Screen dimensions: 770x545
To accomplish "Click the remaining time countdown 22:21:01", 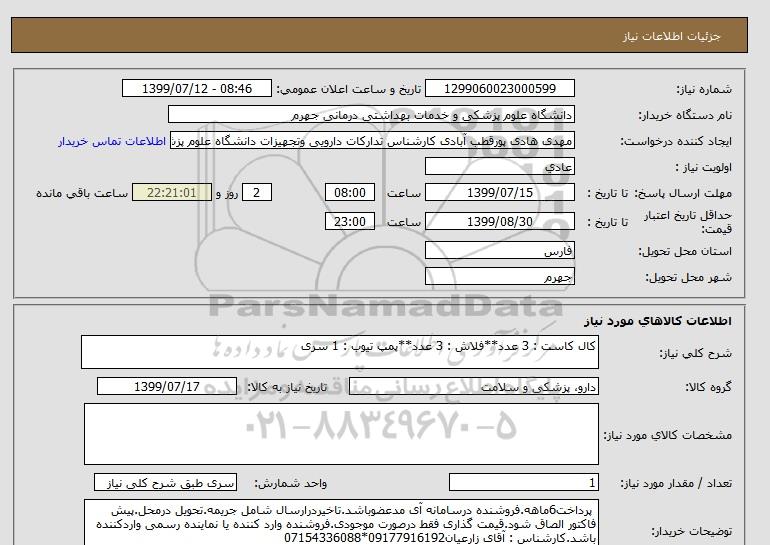I will tap(171, 192).
